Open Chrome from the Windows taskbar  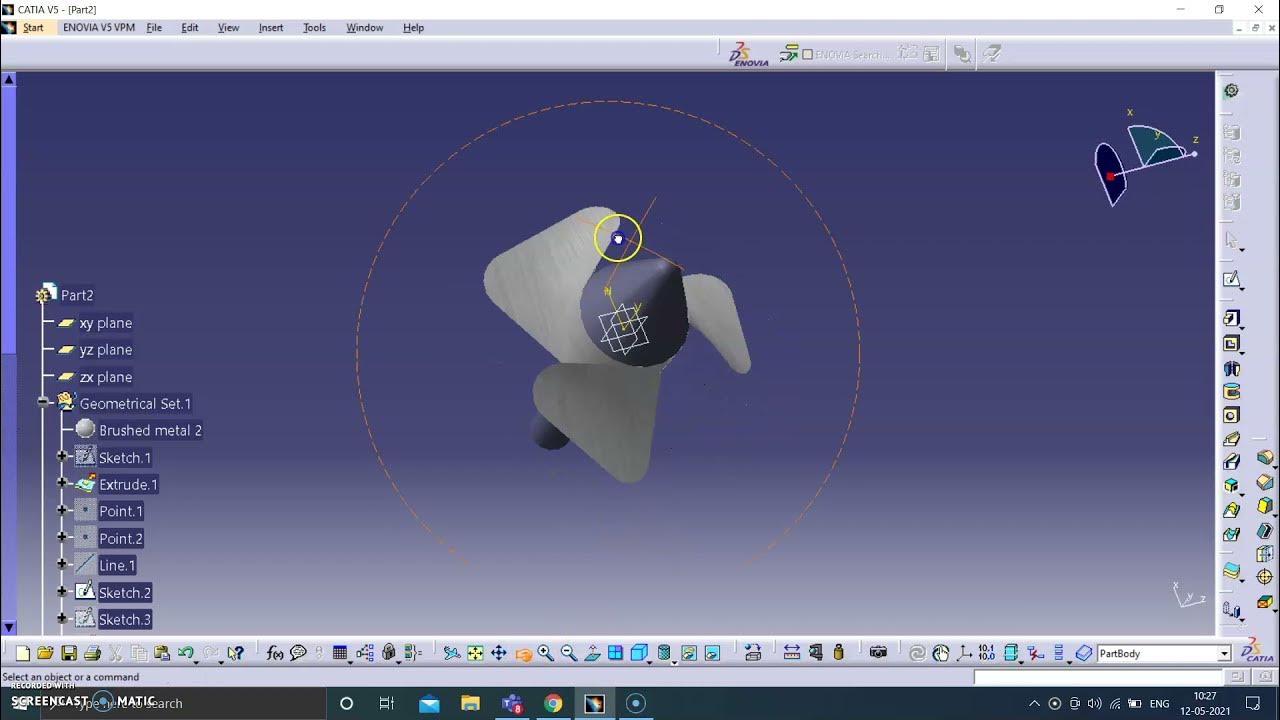(x=553, y=703)
